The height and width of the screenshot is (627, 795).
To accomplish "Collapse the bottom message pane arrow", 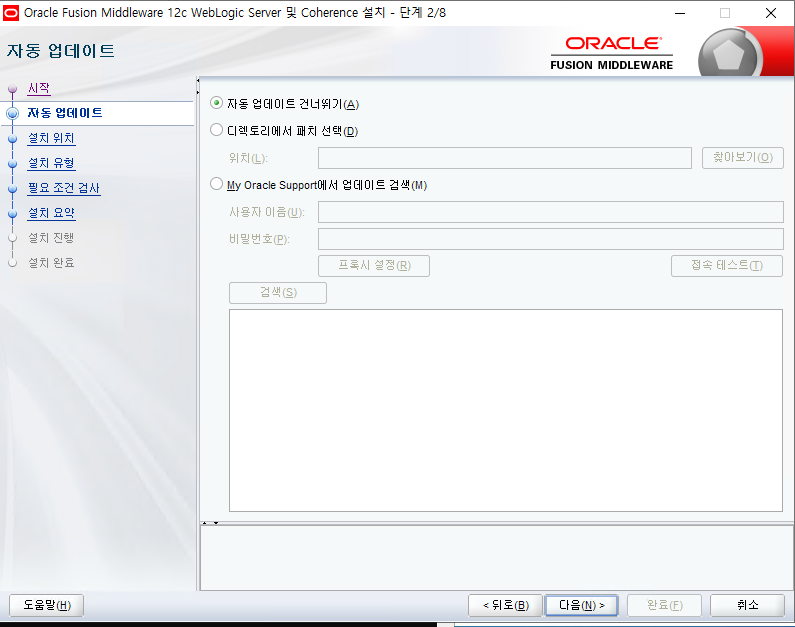I will (216, 523).
